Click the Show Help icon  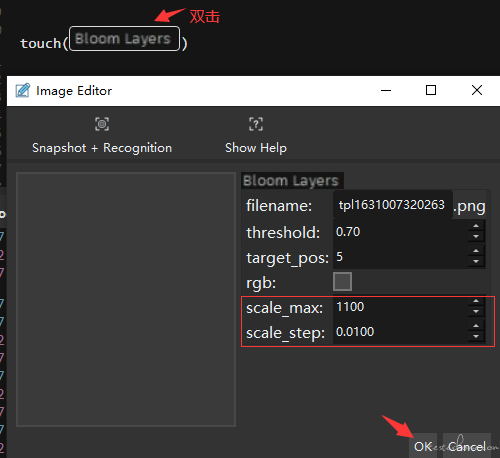click(x=256, y=124)
